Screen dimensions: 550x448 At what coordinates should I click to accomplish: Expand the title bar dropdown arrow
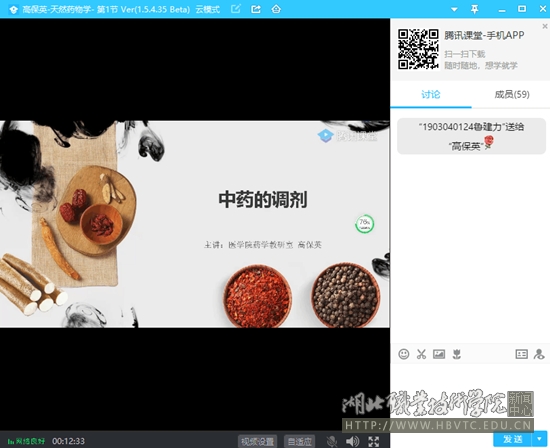pos(454,9)
